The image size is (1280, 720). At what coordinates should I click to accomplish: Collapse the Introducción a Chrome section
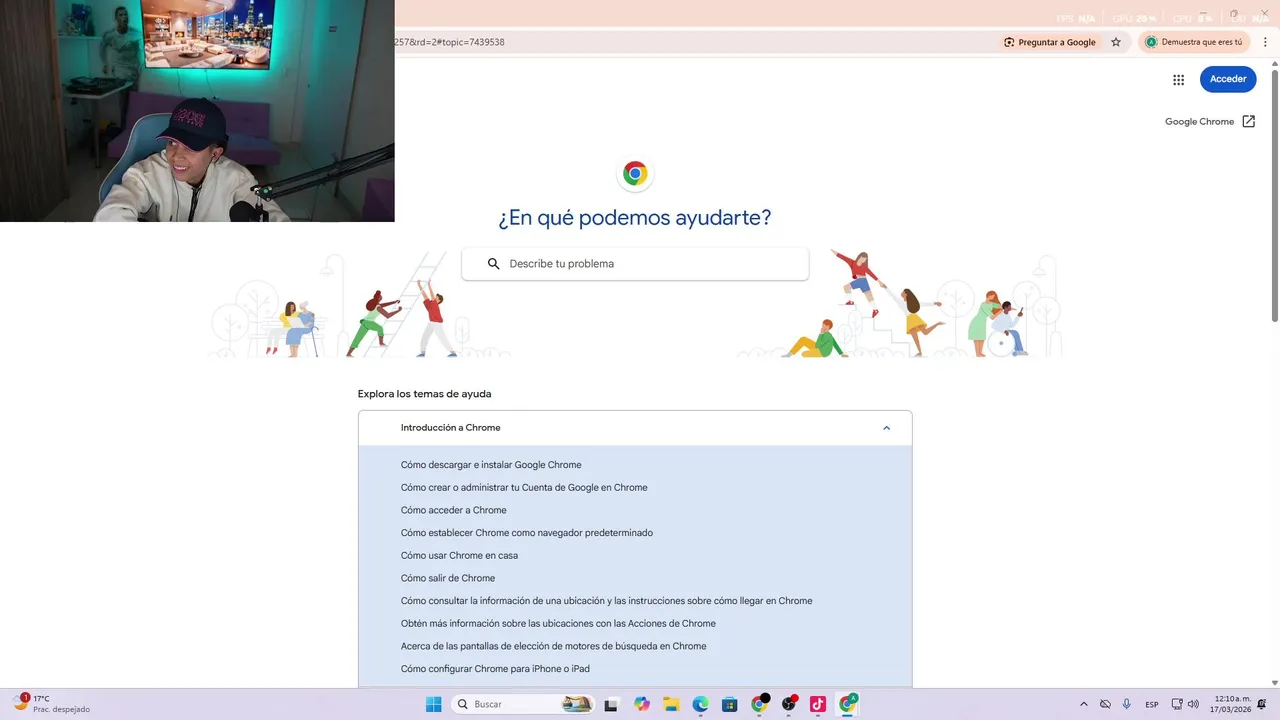pos(635,428)
